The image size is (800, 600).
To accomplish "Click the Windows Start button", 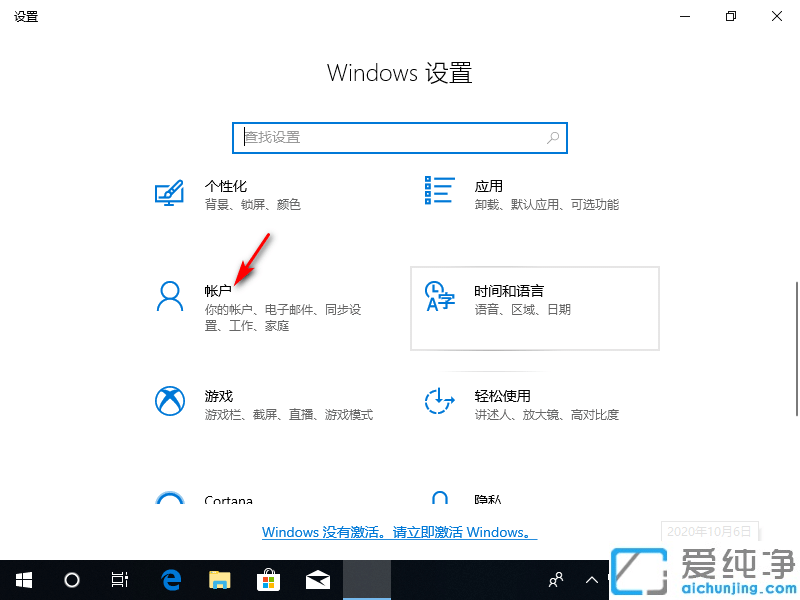I will pyautogui.click(x=24, y=580).
